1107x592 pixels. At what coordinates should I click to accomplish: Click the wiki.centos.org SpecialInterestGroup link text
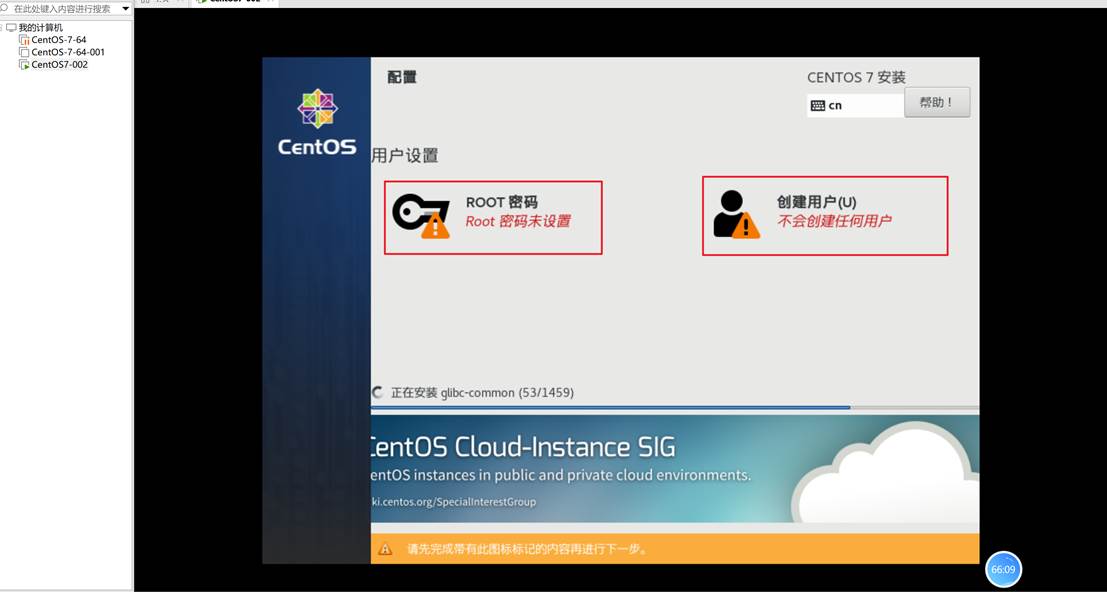[x=453, y=502]
